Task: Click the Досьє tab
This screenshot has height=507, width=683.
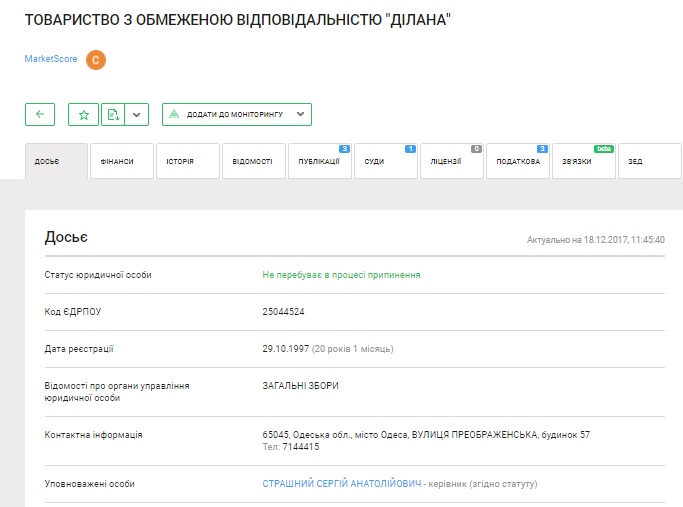Action: [x=56, y=161]
